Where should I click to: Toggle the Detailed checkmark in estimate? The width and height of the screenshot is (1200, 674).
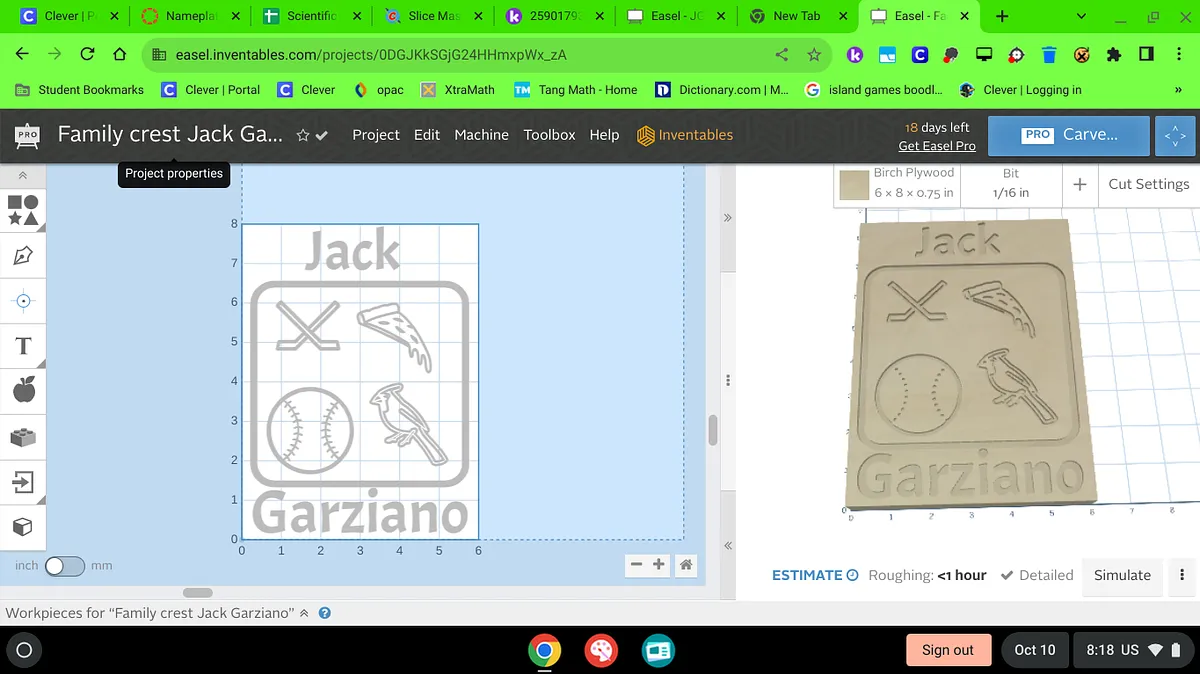(x=1008, y=575)
